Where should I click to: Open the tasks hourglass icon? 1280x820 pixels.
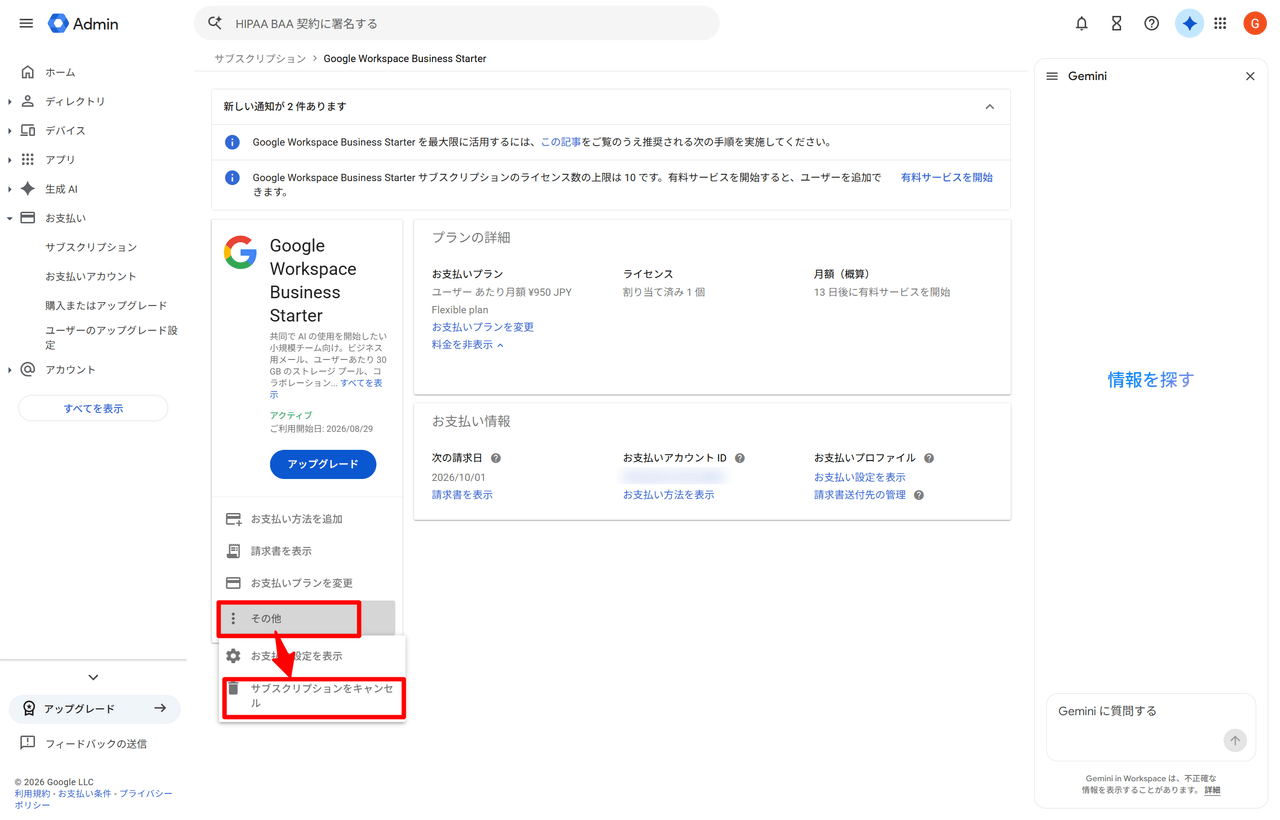click(1116, 23)
